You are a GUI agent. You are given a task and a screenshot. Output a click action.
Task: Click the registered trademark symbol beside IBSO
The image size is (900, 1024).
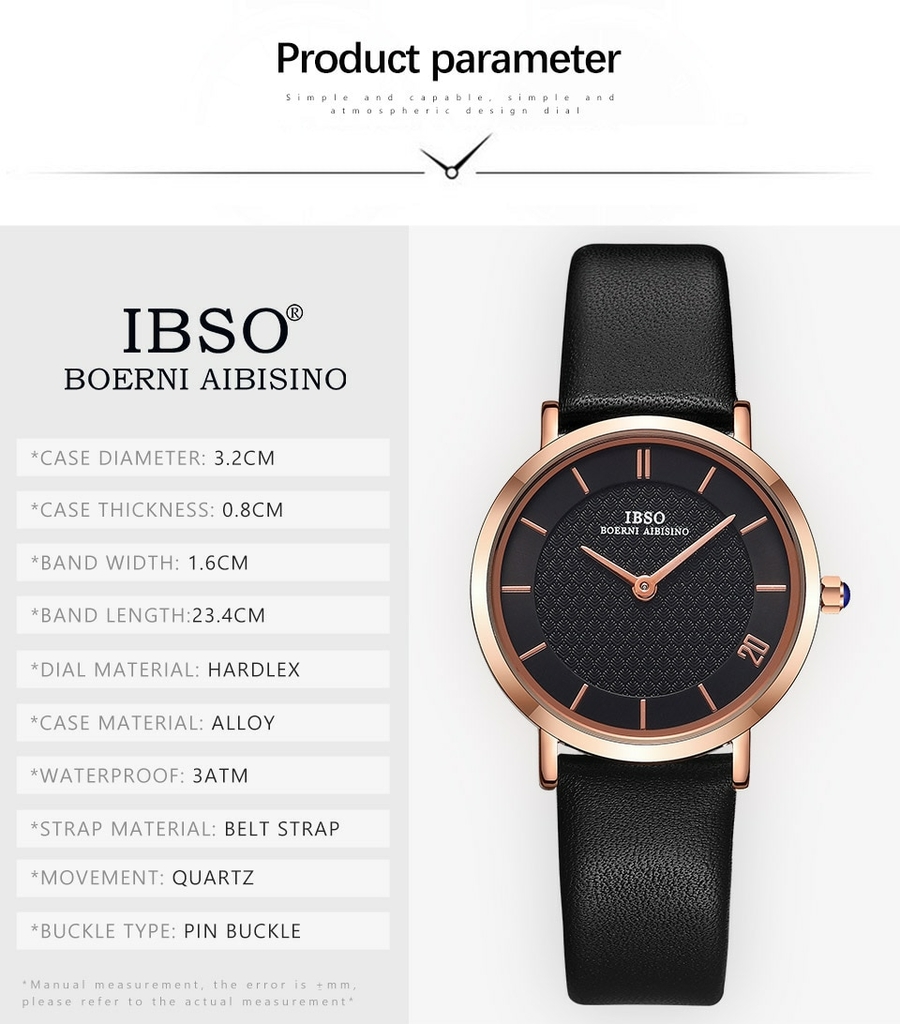295,313
